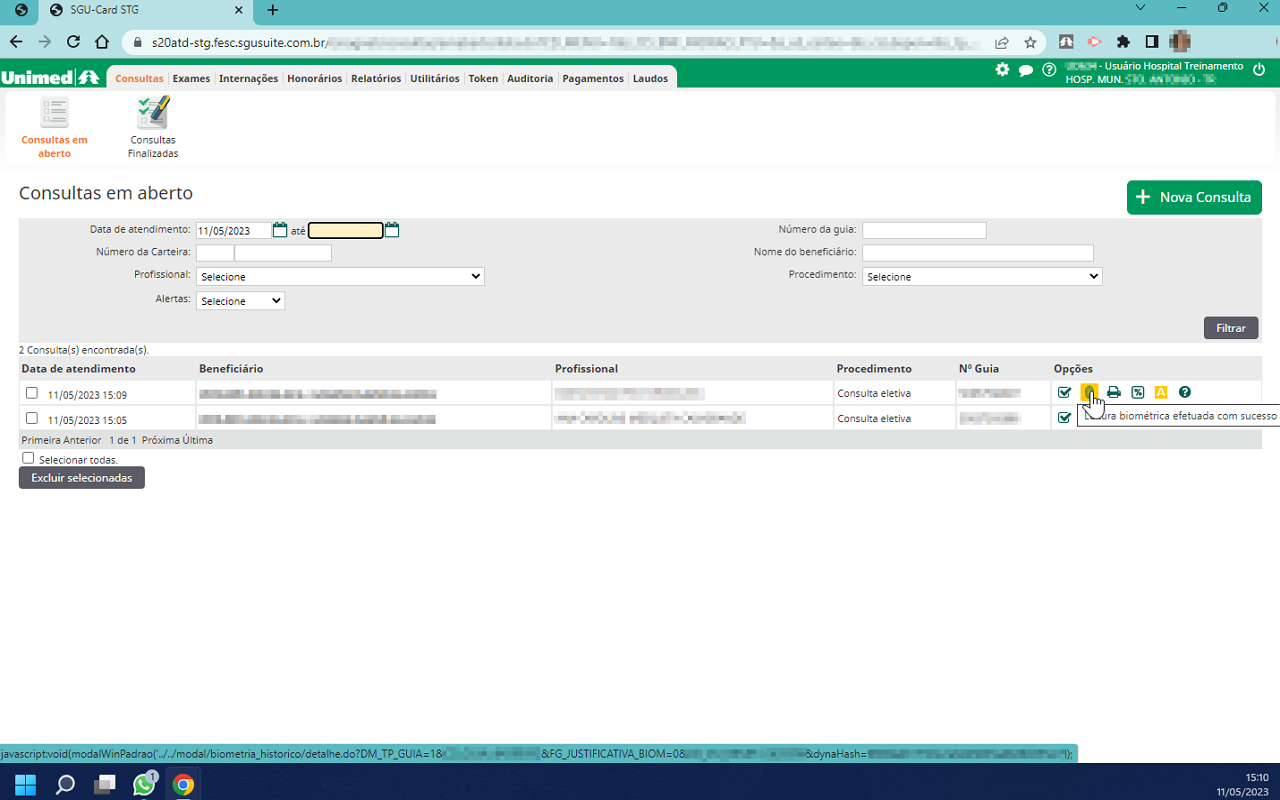Click the percent icon in first row

tap(1138, 393)
